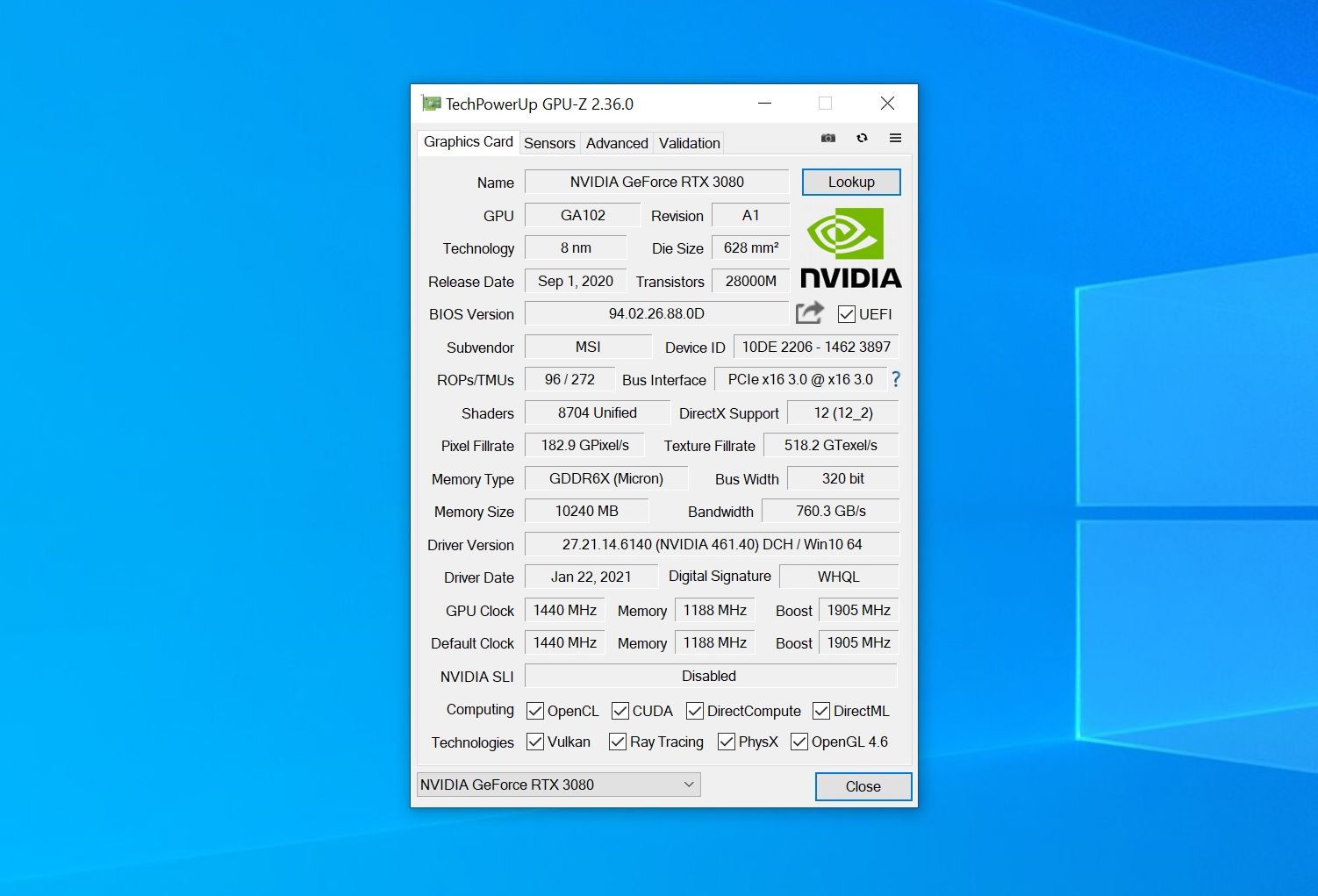Click the Driver Date value Jan 22, 2021

pos(591,577)
